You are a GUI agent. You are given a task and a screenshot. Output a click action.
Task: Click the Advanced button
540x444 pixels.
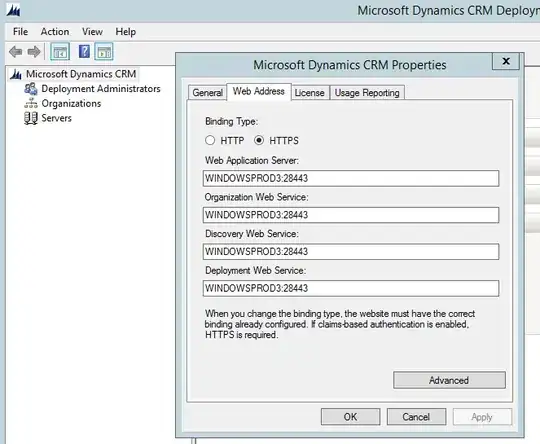point(449,380)
